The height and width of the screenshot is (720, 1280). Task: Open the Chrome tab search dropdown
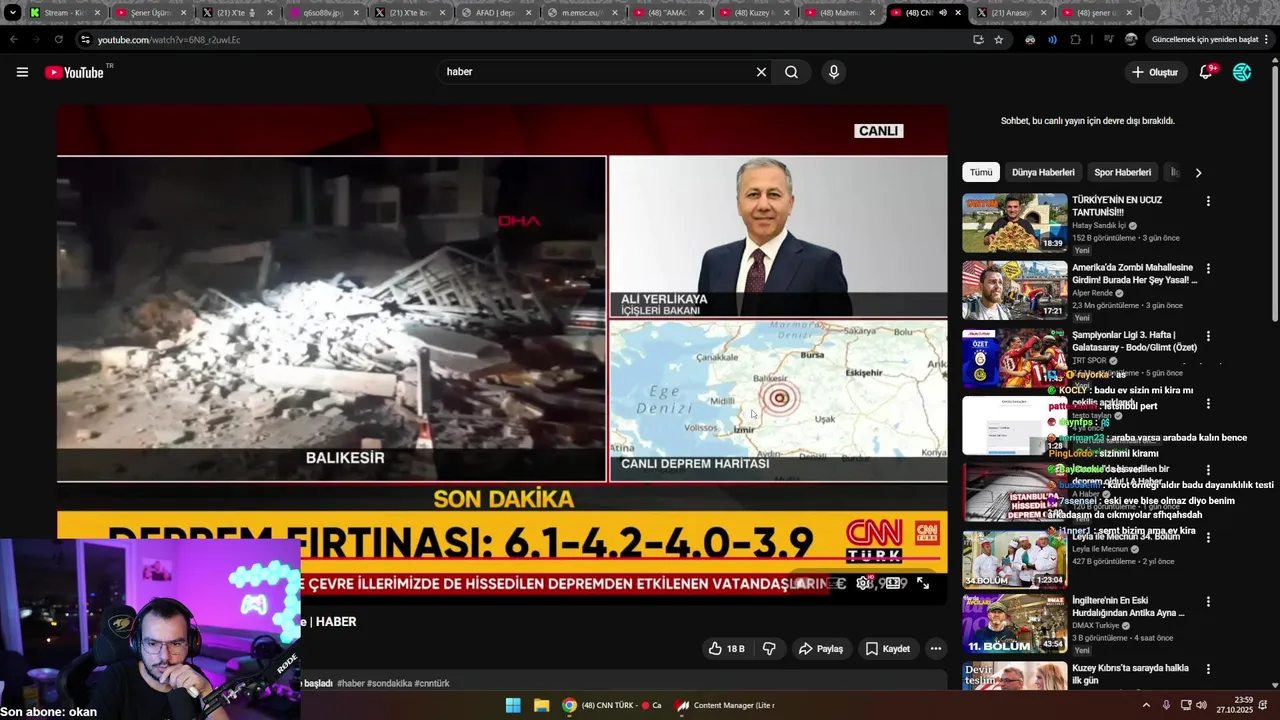tap(12, 13)
